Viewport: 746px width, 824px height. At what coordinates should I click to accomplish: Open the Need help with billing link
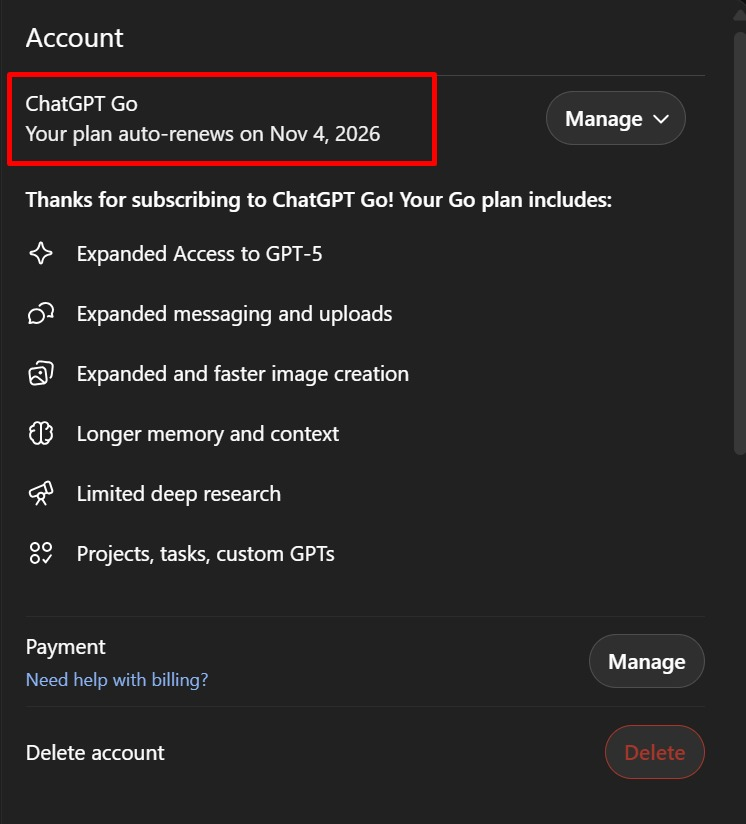(x=117, y=680)
